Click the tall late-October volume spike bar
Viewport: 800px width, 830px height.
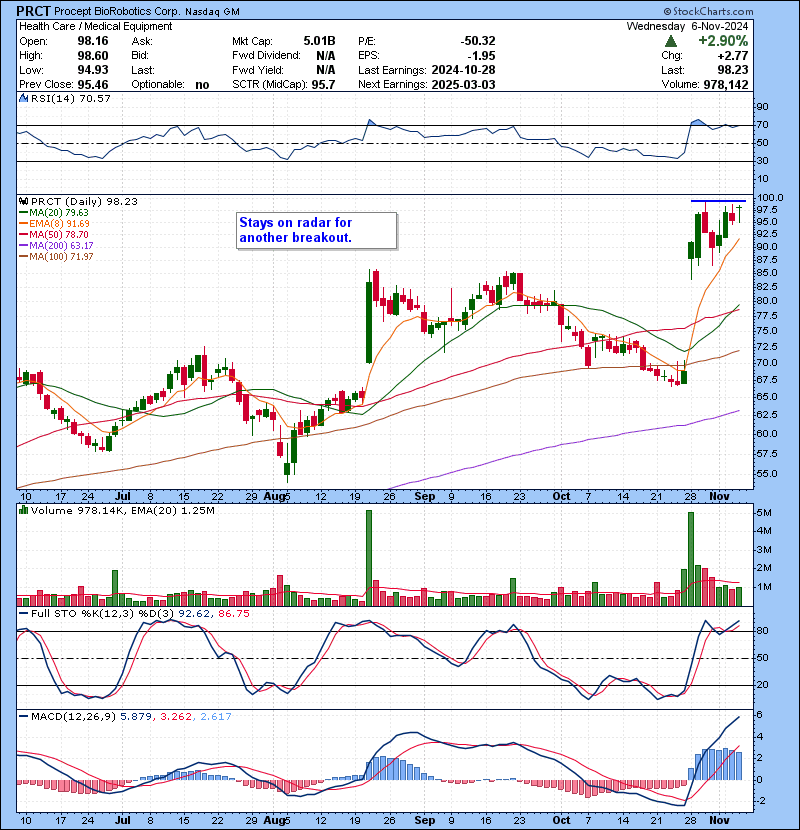690,559
